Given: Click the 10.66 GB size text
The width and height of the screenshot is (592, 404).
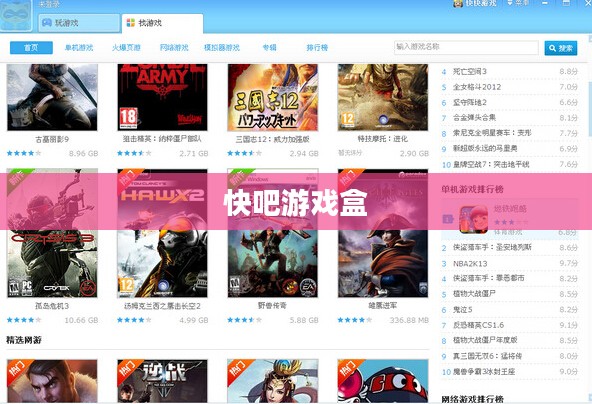Looking at the screenshot, I should tap(81, 320).
